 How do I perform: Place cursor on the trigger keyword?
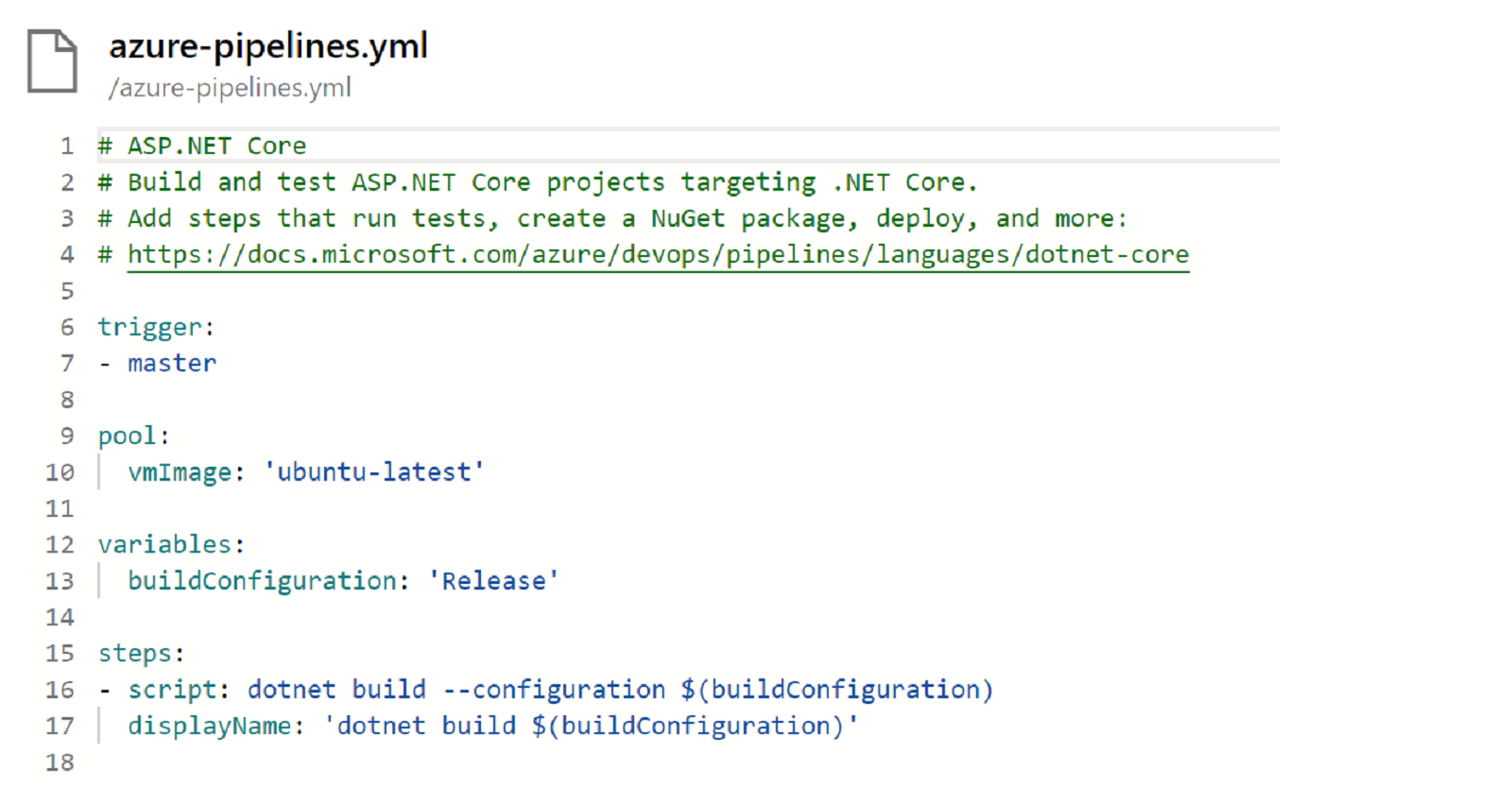click(150, 328)
